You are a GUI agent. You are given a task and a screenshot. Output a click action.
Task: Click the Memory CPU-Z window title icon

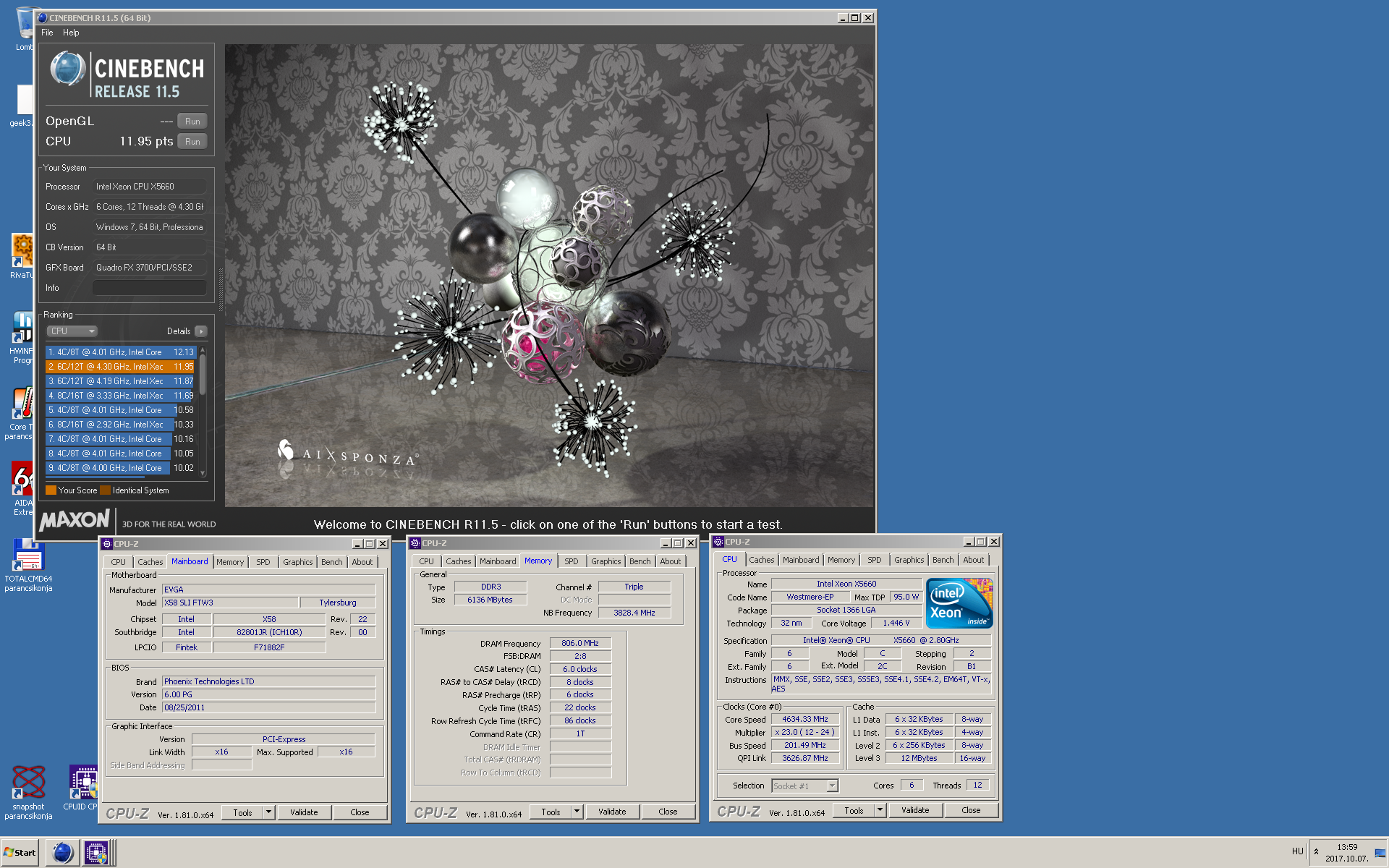pos(415,542)
